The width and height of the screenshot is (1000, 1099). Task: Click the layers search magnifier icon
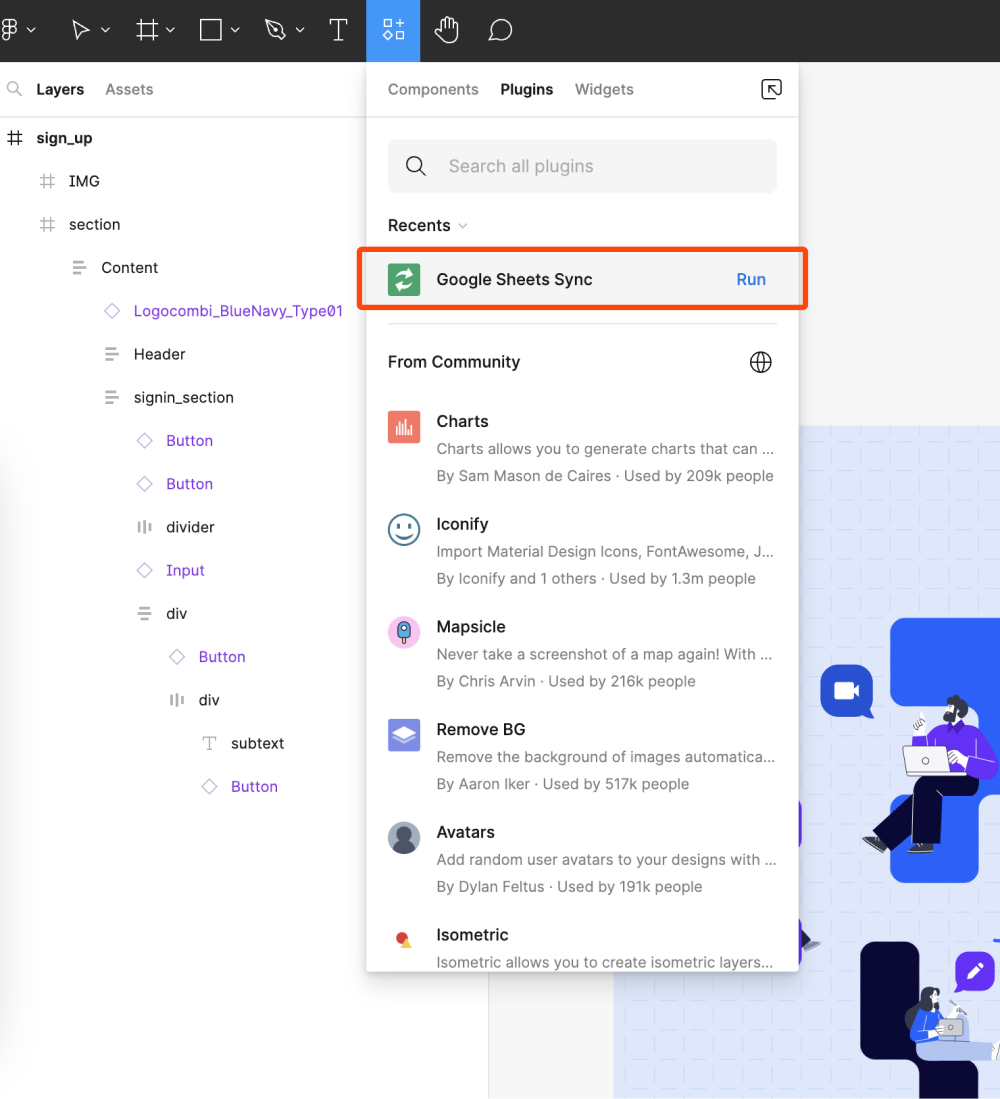click(x=14, y=89)
